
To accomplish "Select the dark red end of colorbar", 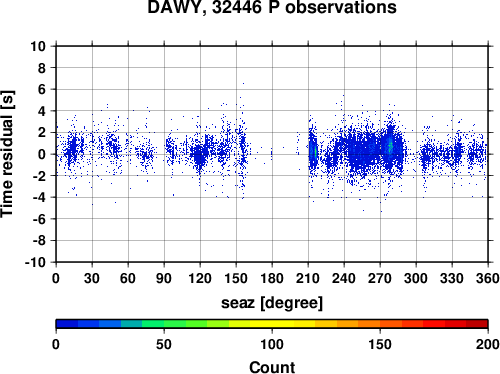I will click(477, 324).
